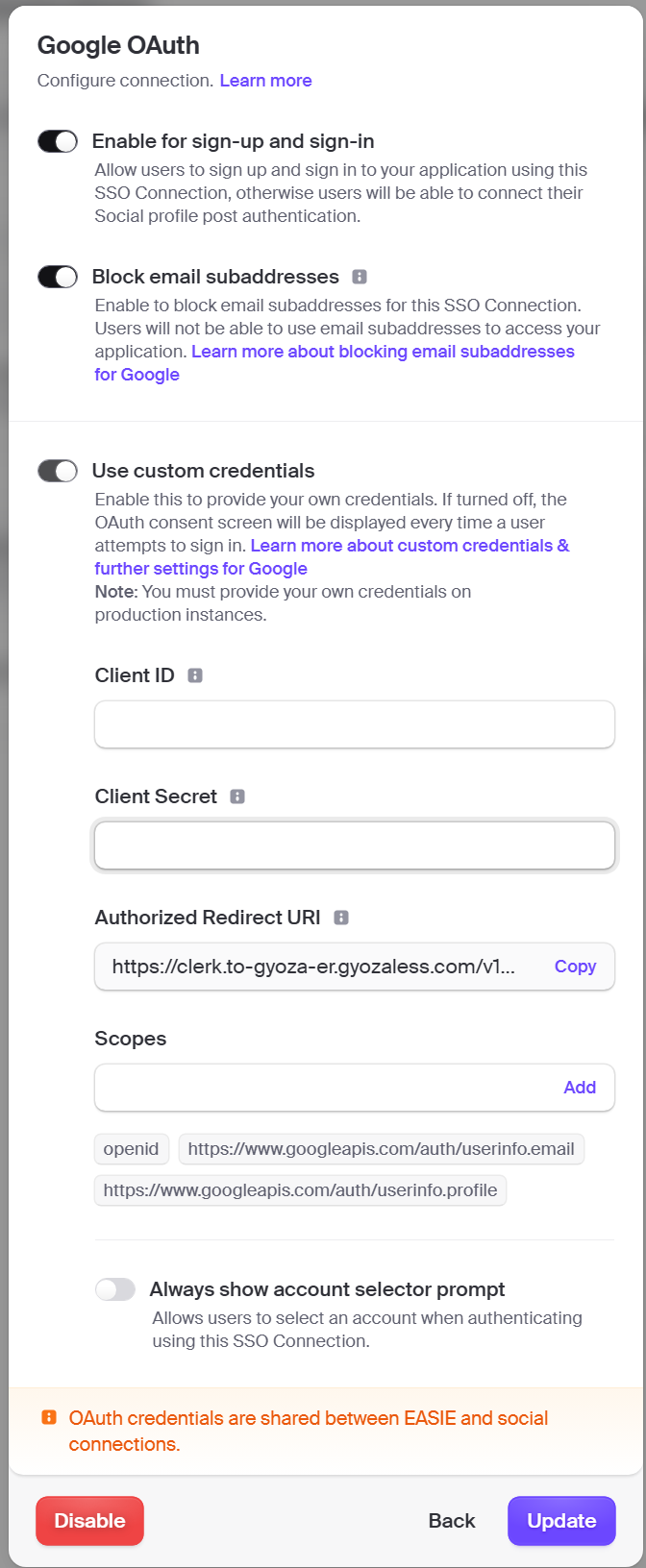The image size is (646, 1568).
Task: Click the red Disable button
Action: pos(89,1521)
